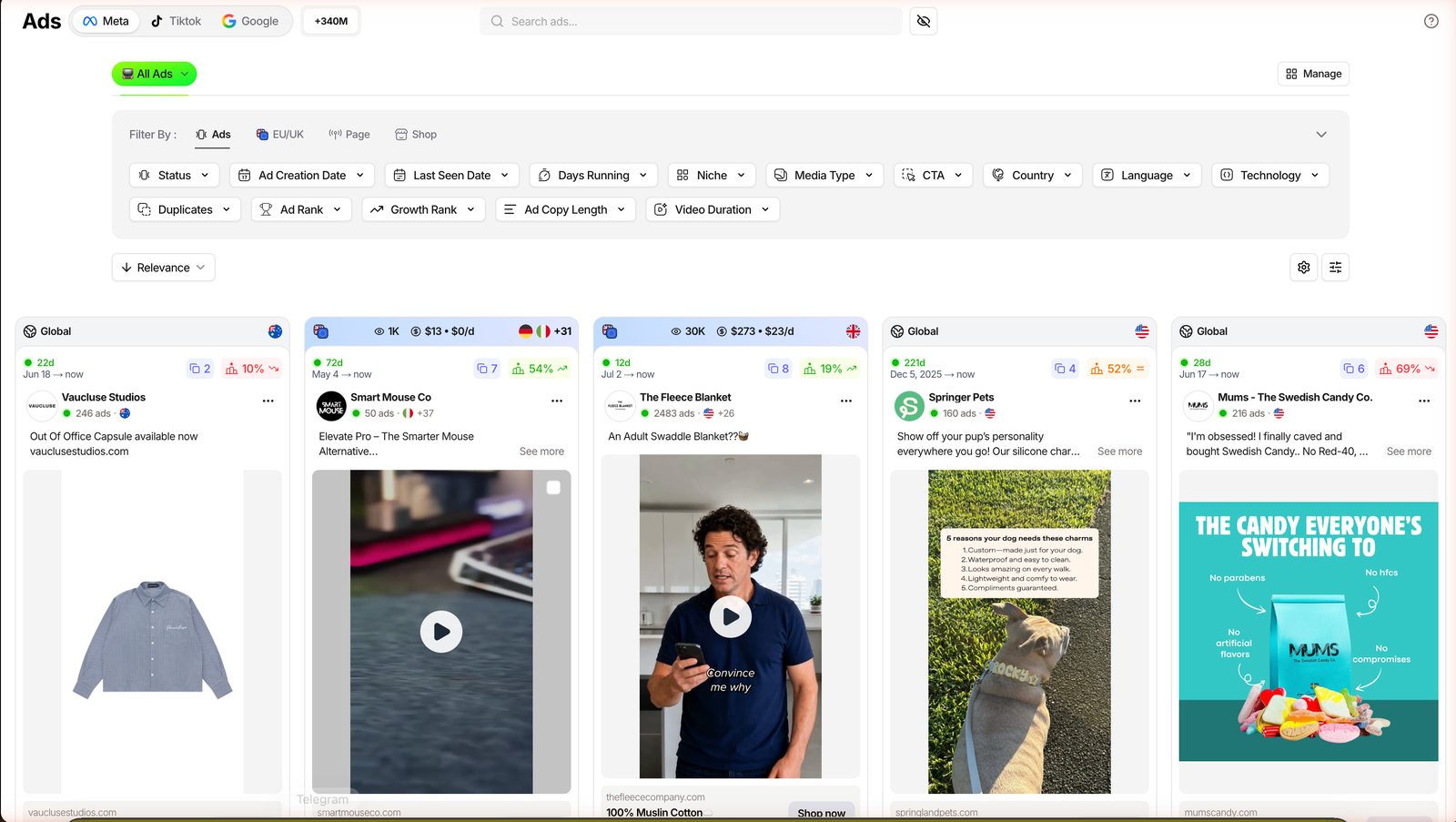Collapse the filter panel chevron
This screenshot has width=1456, height=822.
pos(1321,135)
